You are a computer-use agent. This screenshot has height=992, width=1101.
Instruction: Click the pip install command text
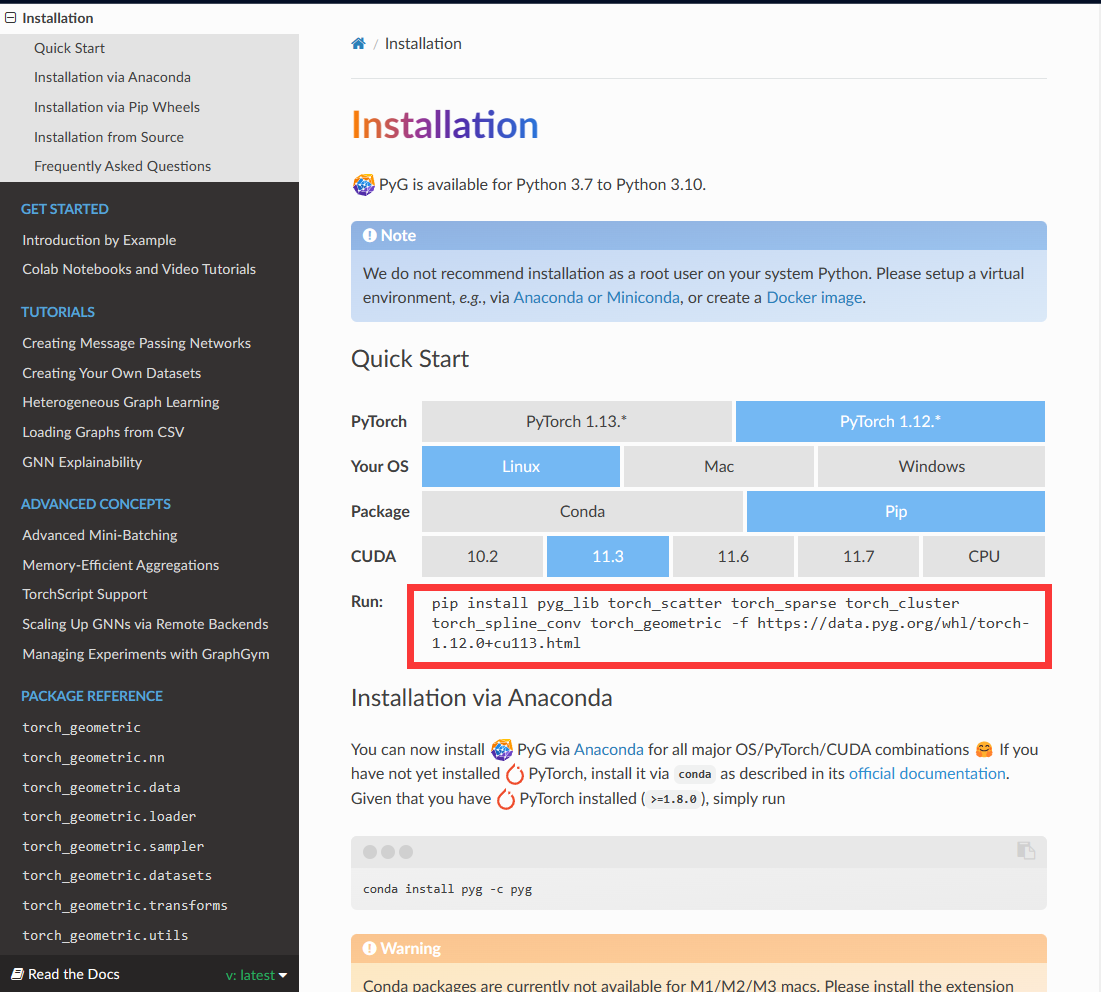point(730,623)
